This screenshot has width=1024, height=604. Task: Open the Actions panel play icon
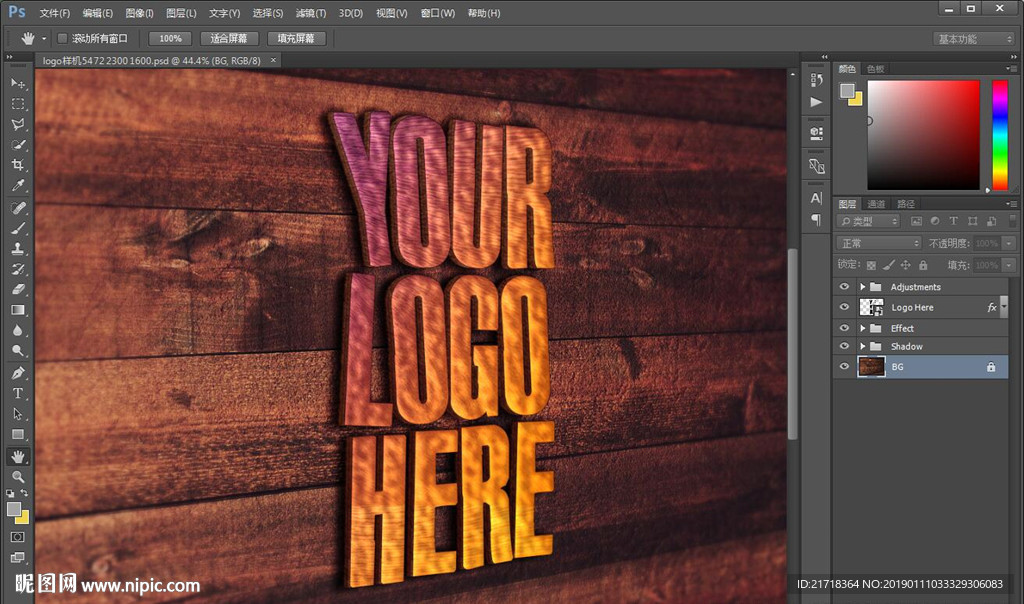[x=816, y=102]
